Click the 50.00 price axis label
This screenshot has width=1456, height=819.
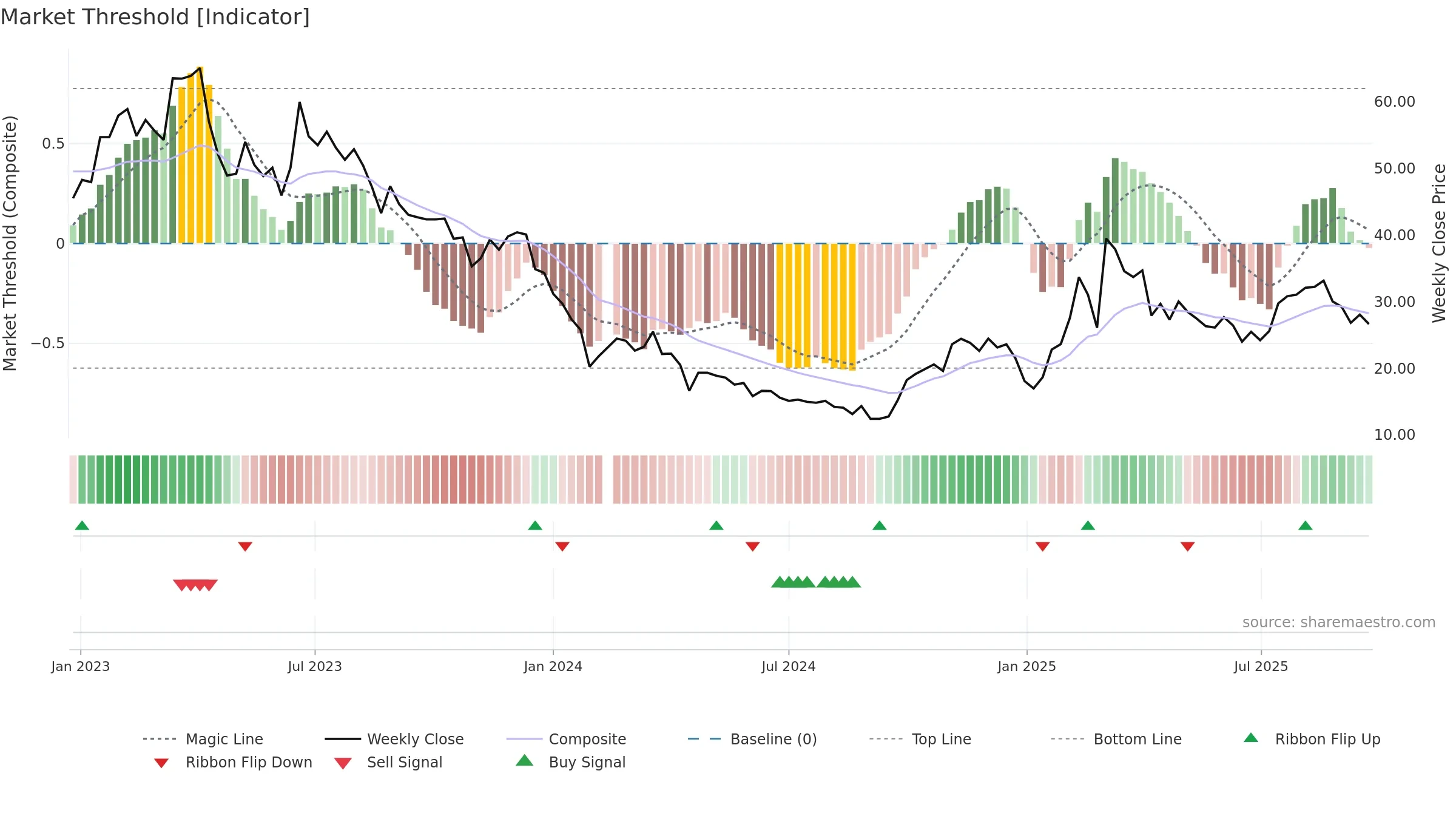(x=1395, y=169)
